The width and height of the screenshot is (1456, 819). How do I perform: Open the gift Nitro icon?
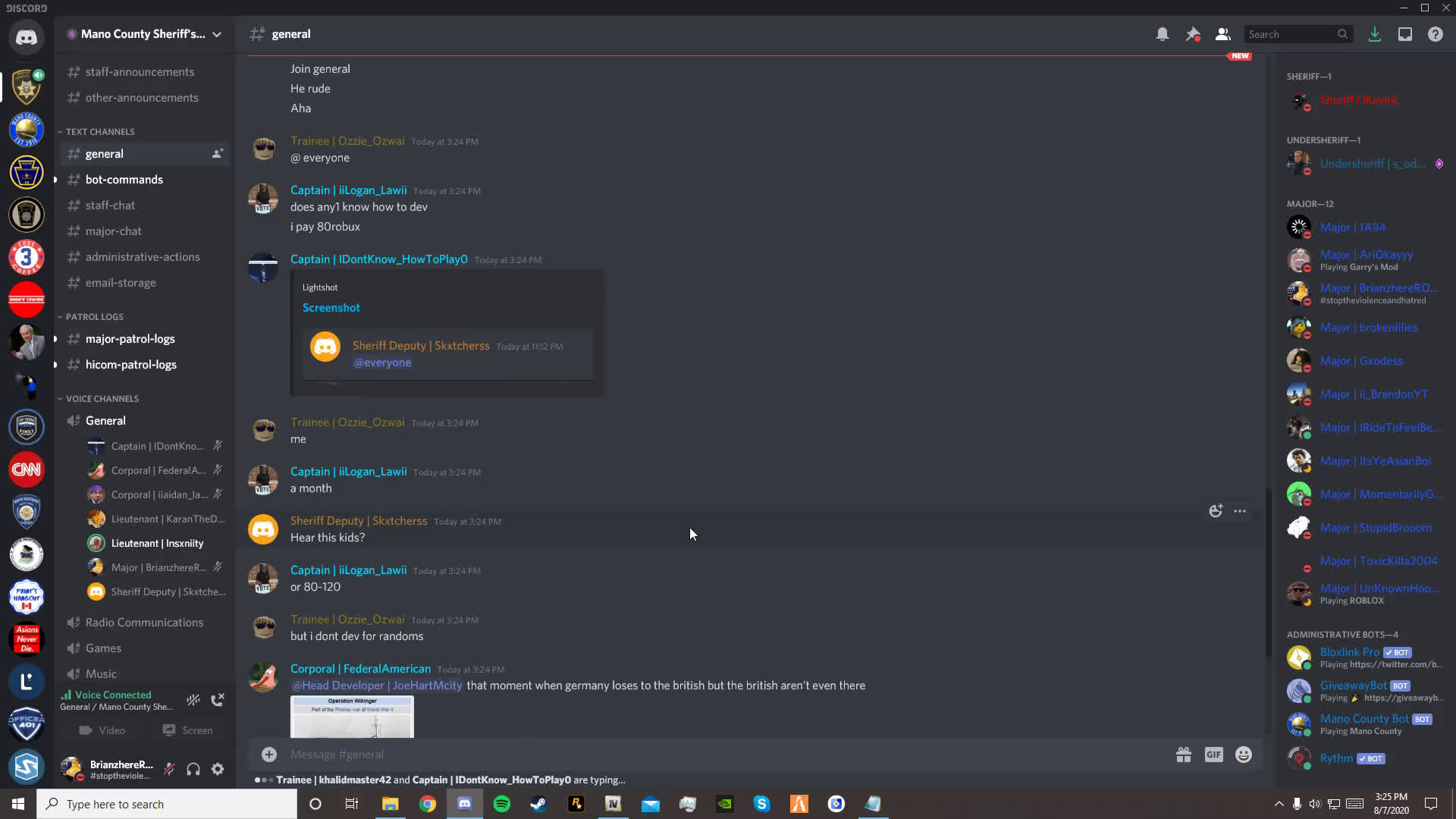pos(1183,755)
